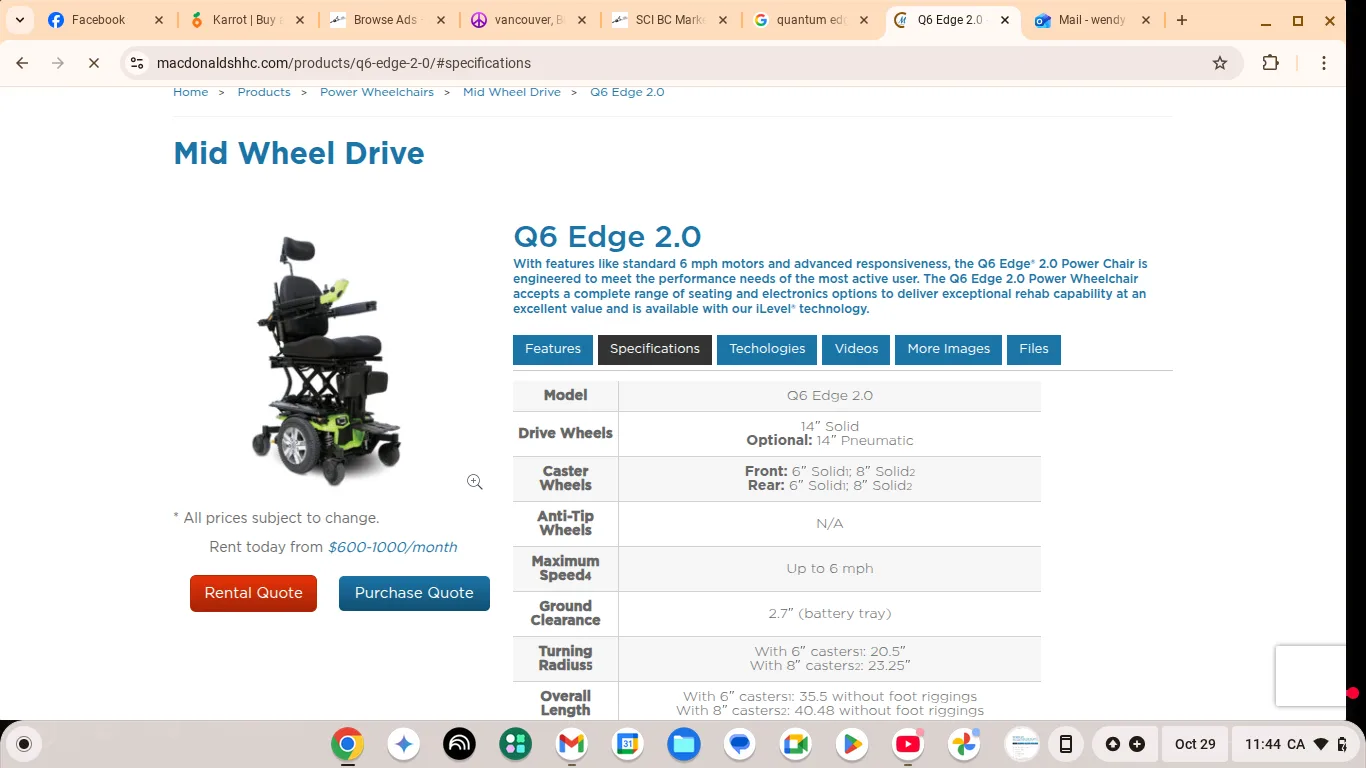The width and height of the screenshot is (1366, 768).
Task: Open the Gmail app from the shelf
Action: pyautogui.click(x=570, y=744)
